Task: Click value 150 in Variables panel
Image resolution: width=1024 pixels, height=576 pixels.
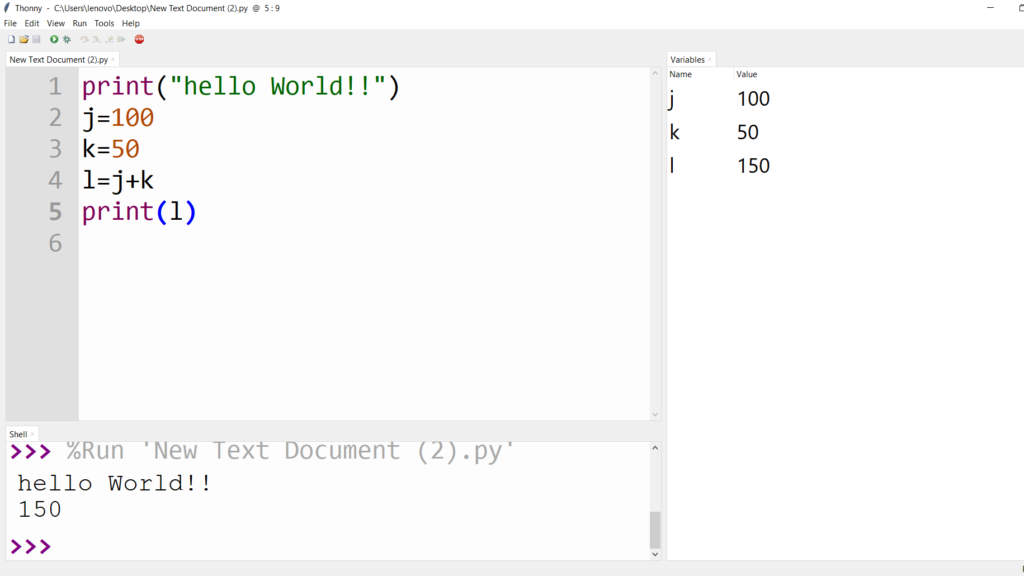Action: pyautogui.click(x=753, y=166)
